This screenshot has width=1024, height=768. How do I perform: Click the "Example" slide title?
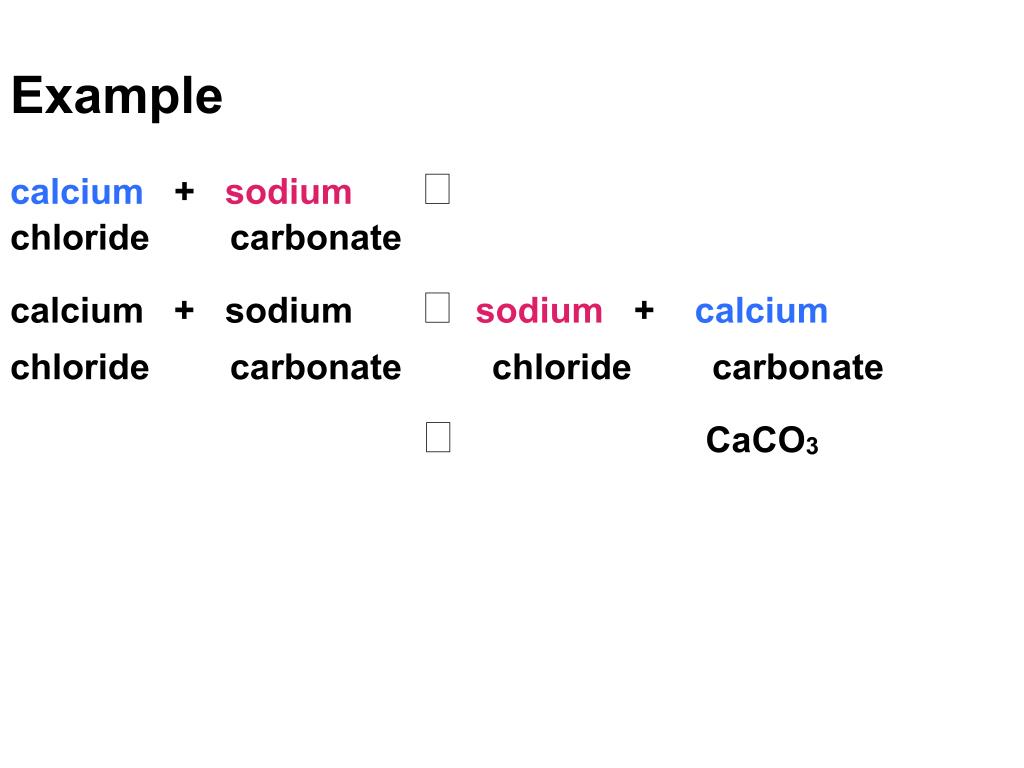coord(117,97)
